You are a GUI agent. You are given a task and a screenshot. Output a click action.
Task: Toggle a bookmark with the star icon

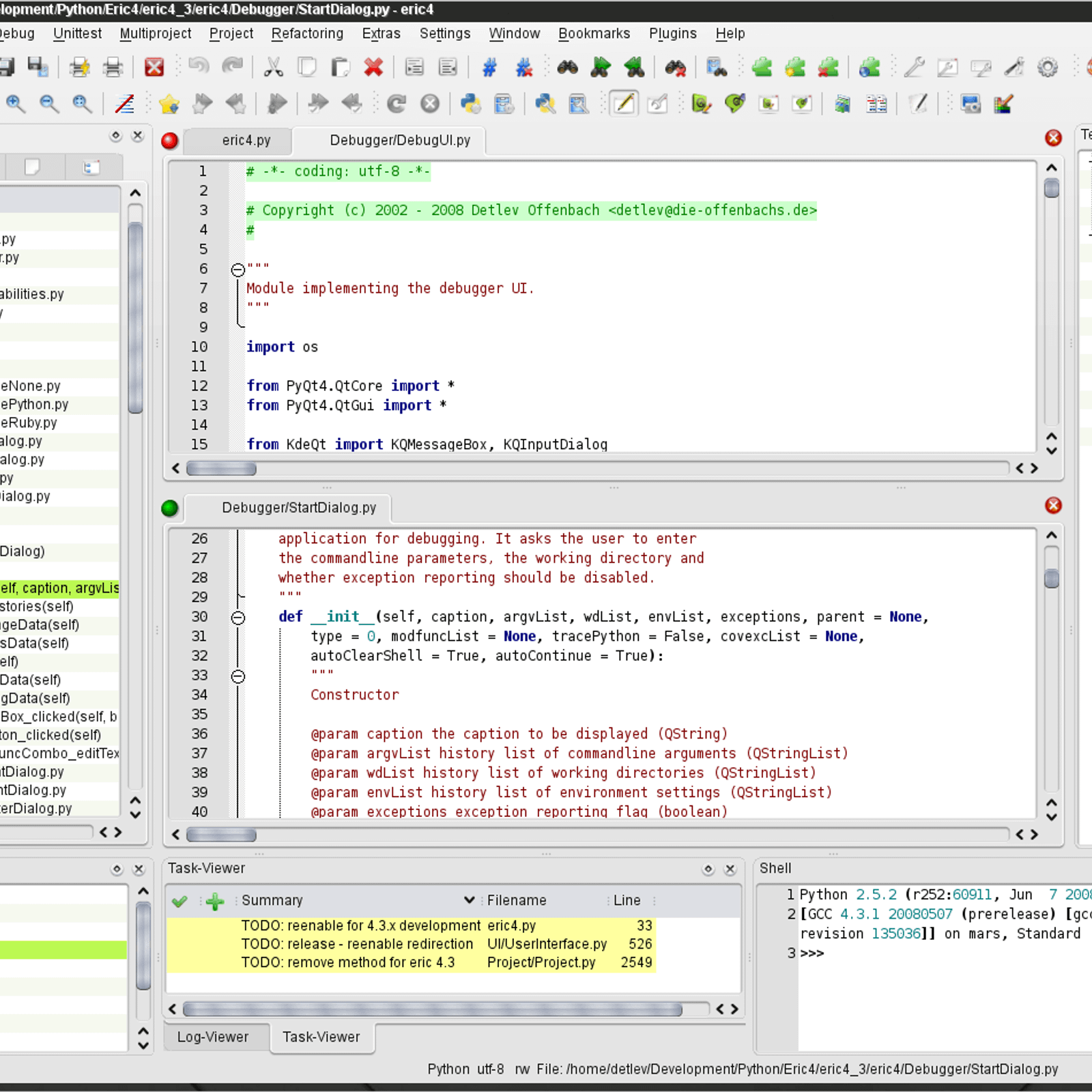pyautogui.click(x=169, y=104)
